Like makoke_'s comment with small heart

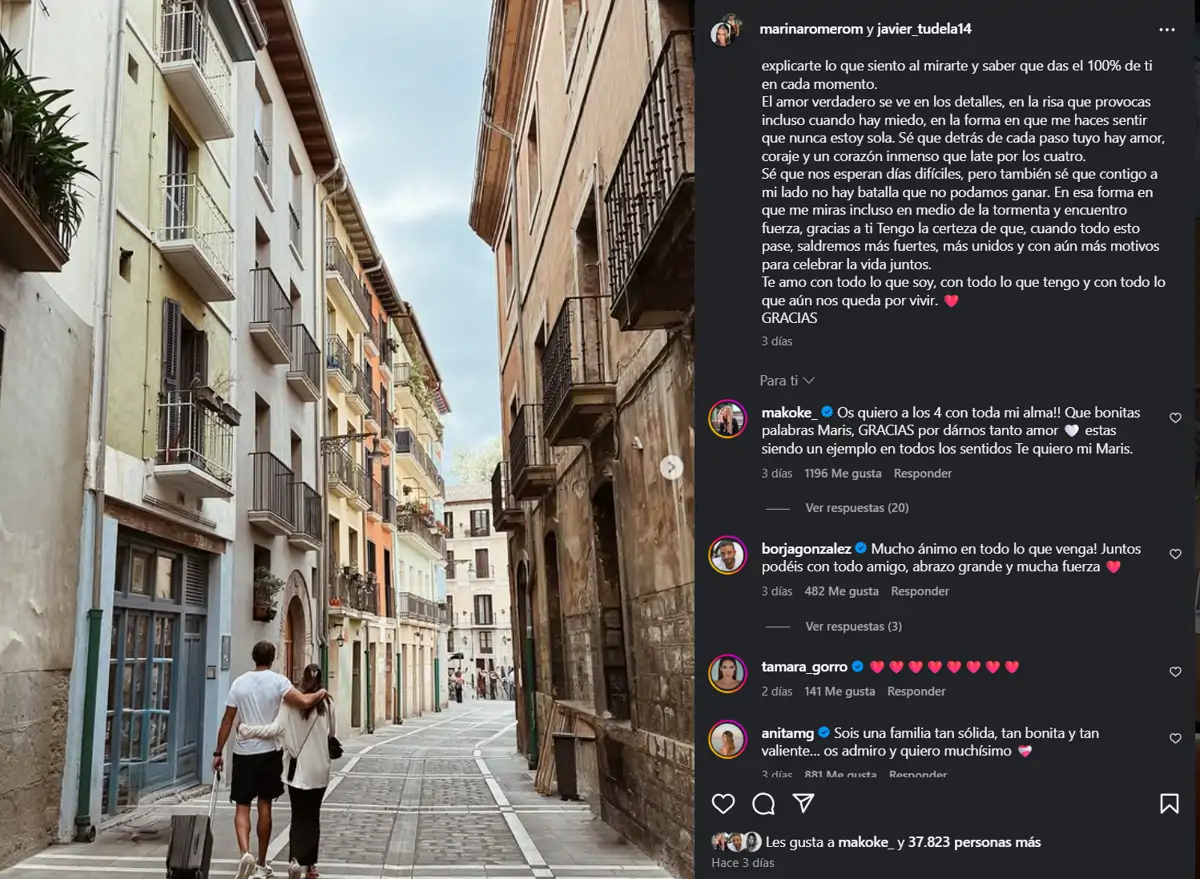coord(1175,418)
